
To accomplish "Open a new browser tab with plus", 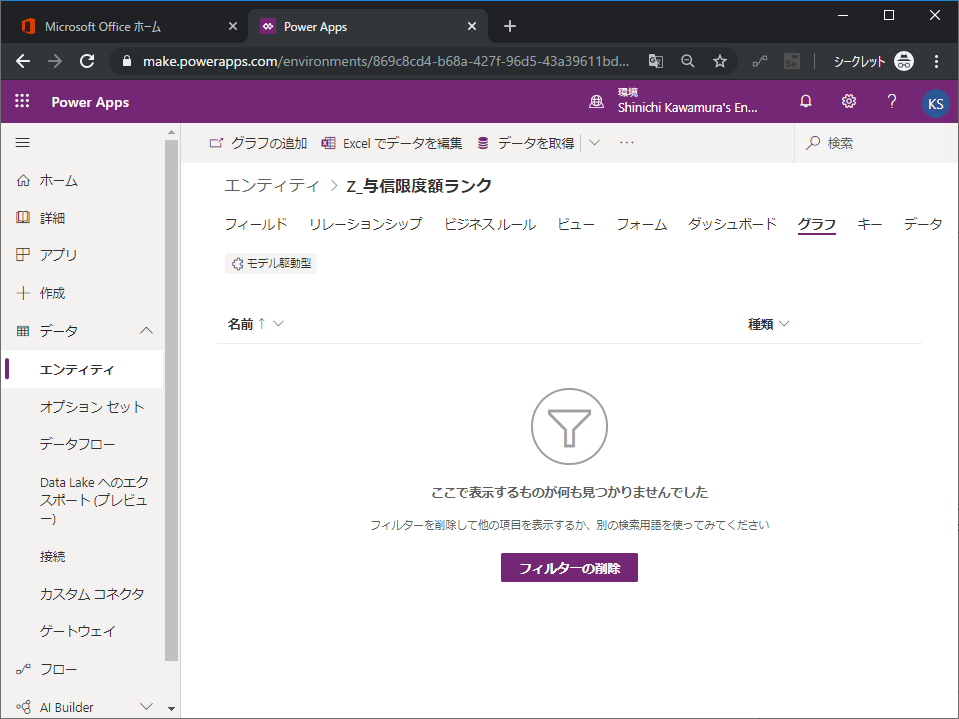I will click(509, 26).
